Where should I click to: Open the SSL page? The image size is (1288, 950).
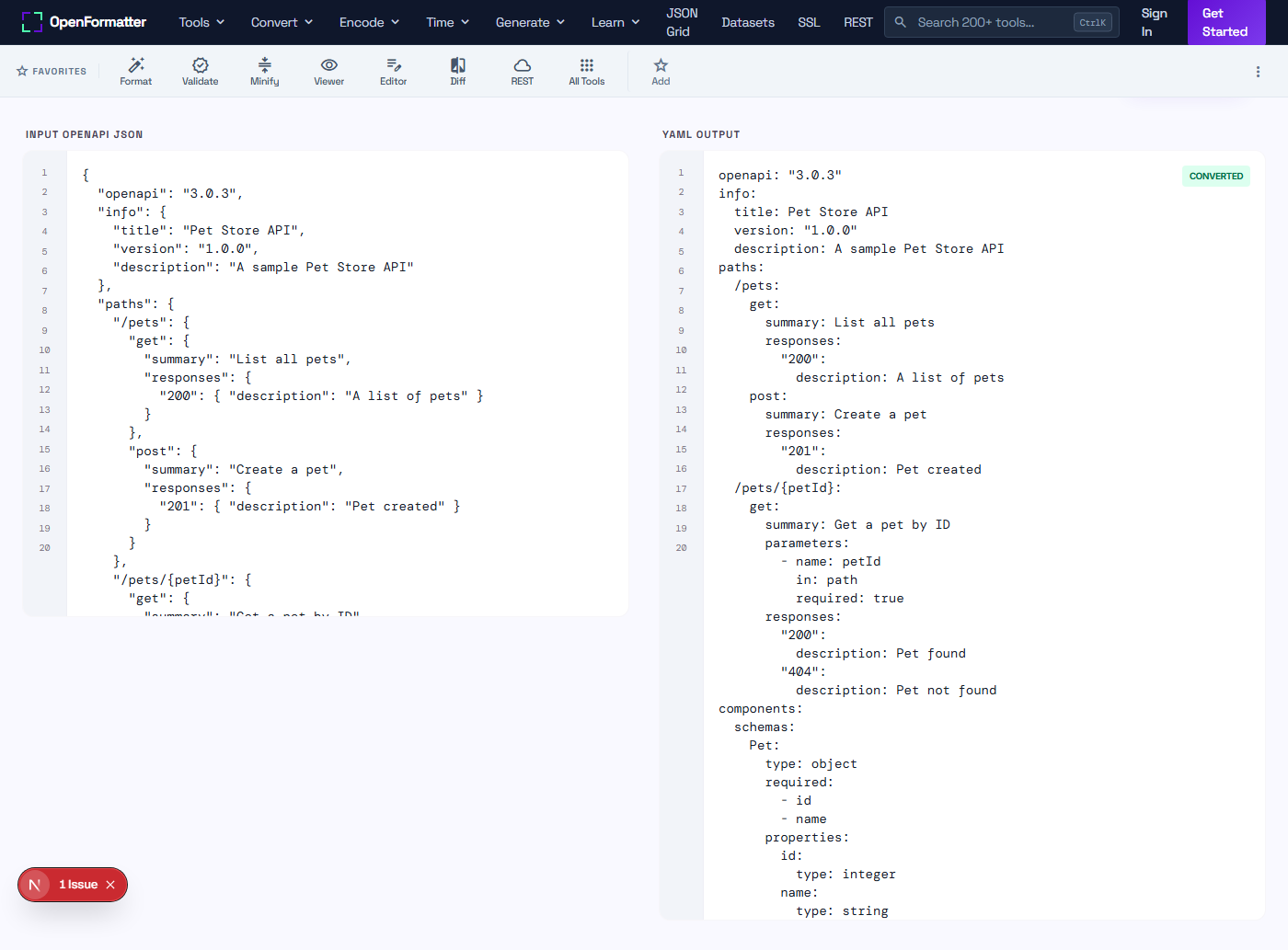point(809,22)
